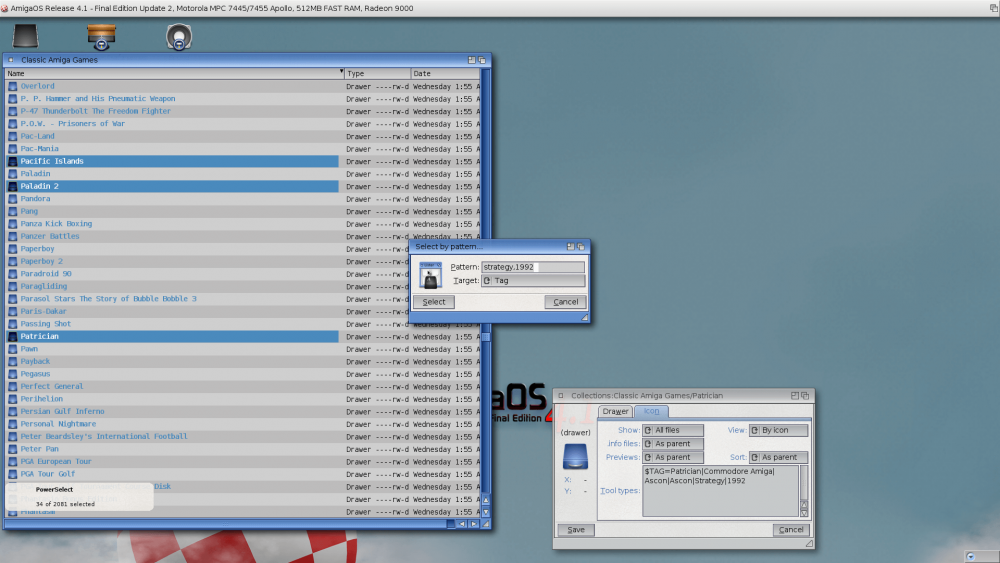Click scroll down arrow in games list

[486, 512]
